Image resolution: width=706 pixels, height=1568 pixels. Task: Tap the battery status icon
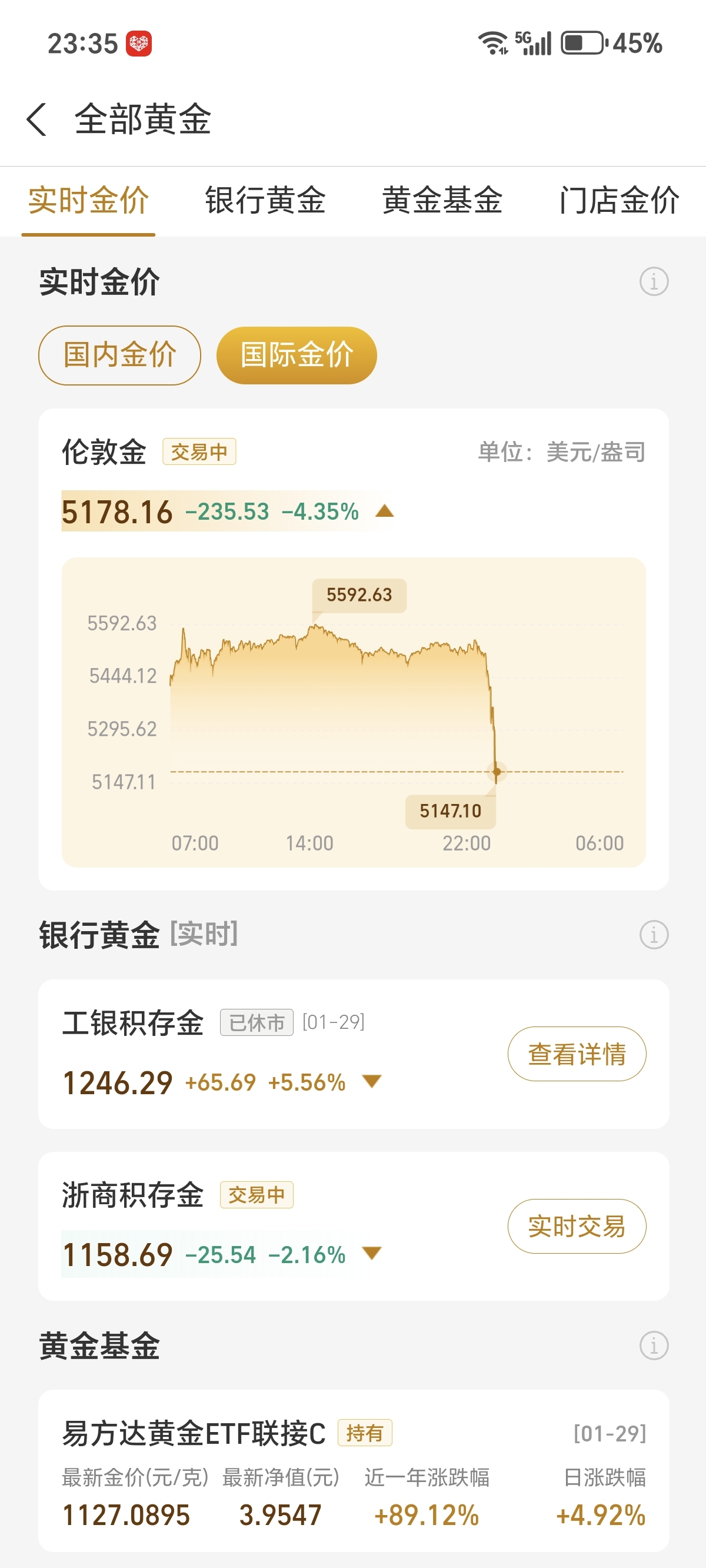tap(584, 43)
